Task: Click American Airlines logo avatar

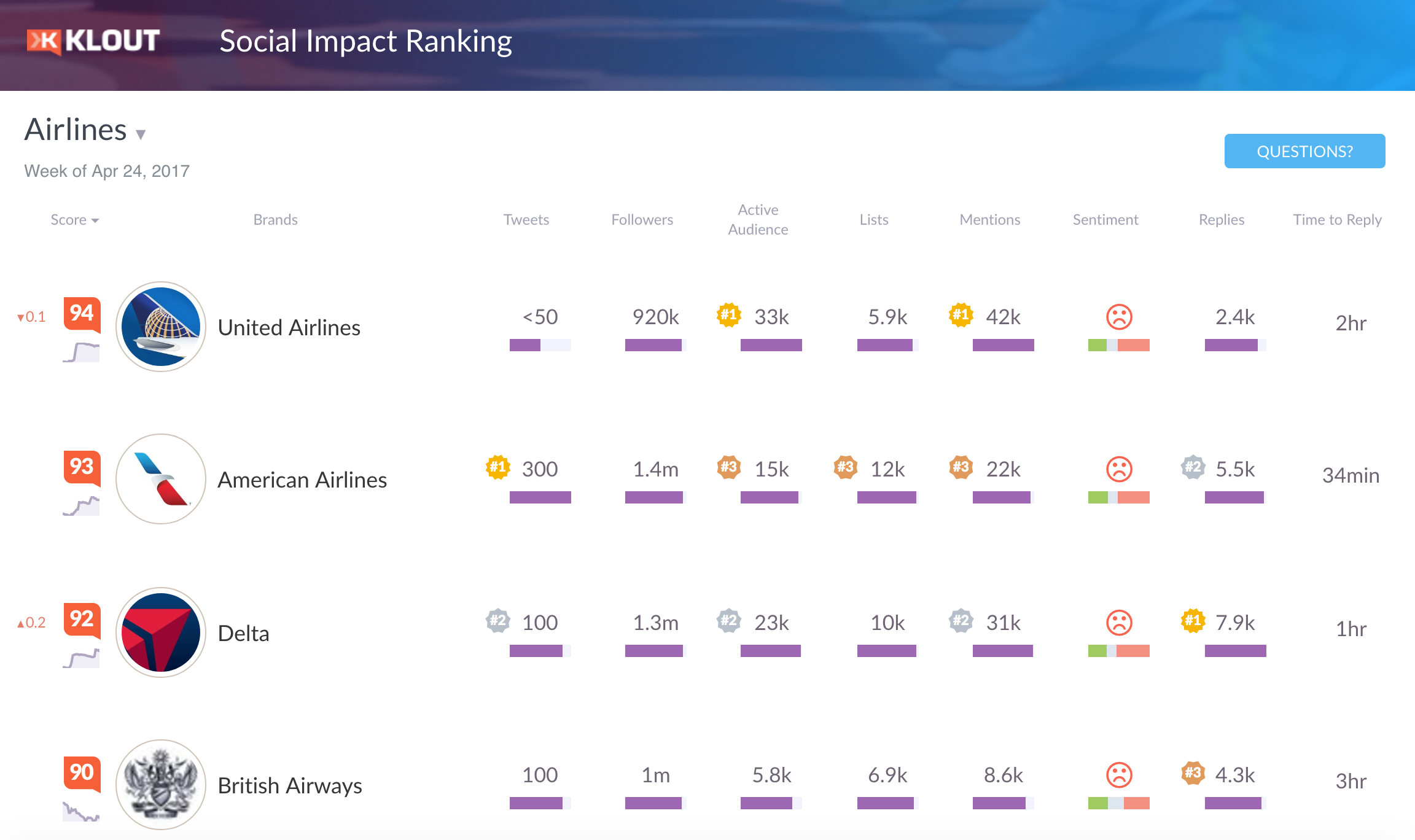Action: pyautogui.click(x=161, y=479)
